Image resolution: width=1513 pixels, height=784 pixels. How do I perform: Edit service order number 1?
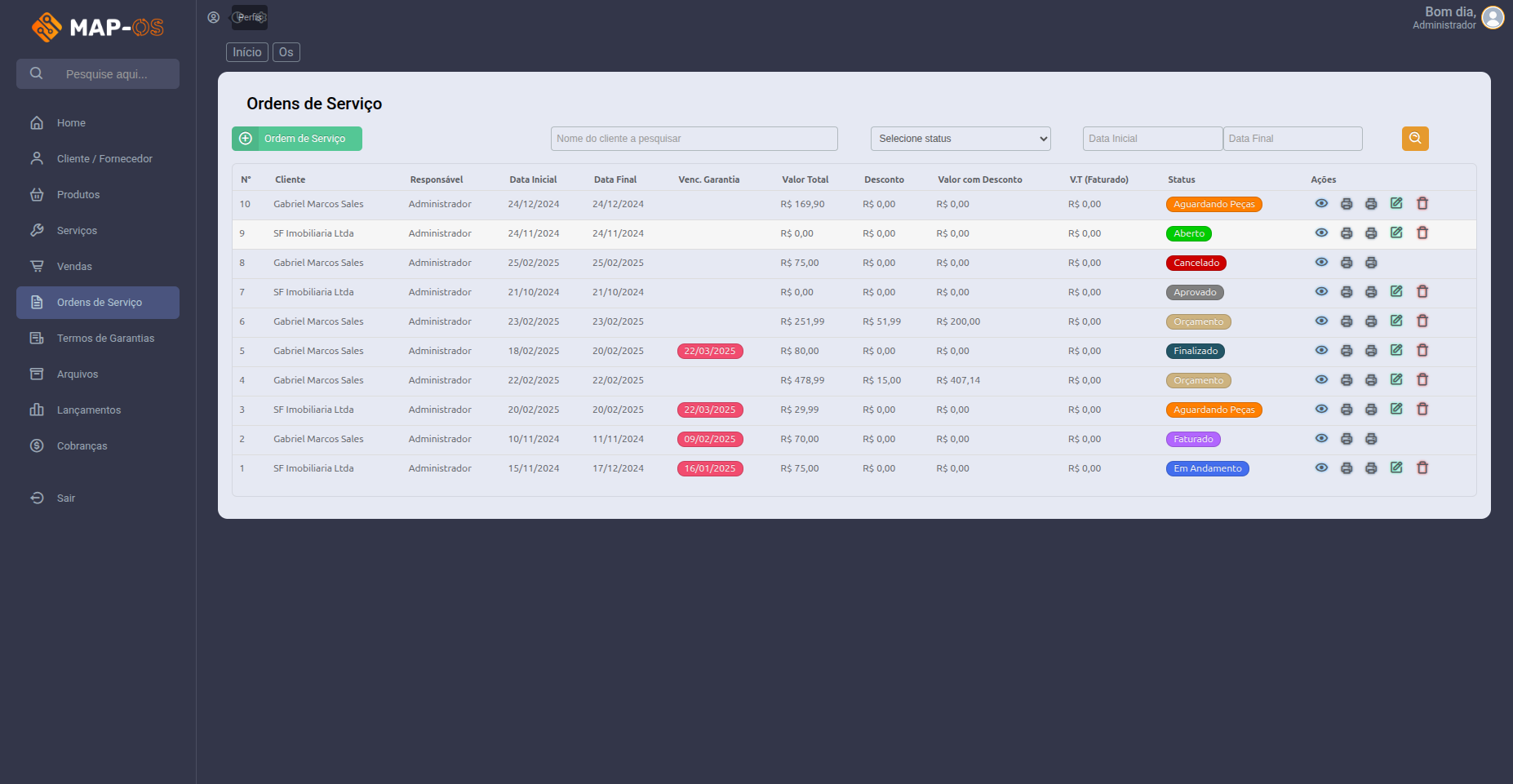(1396, 468)
